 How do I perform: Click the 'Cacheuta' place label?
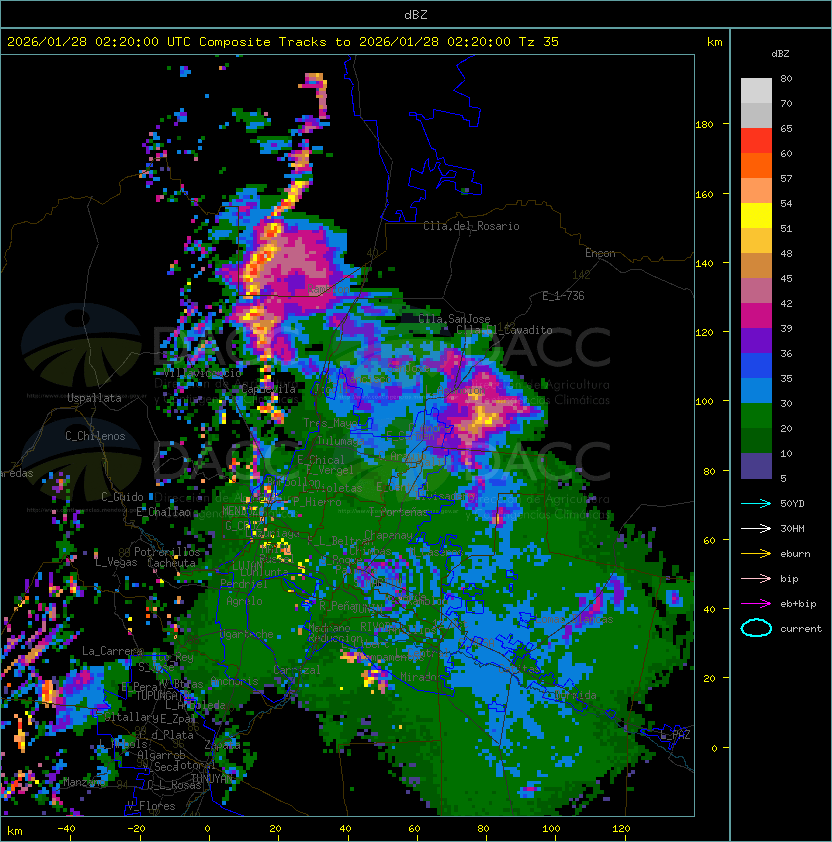[171, 563]
